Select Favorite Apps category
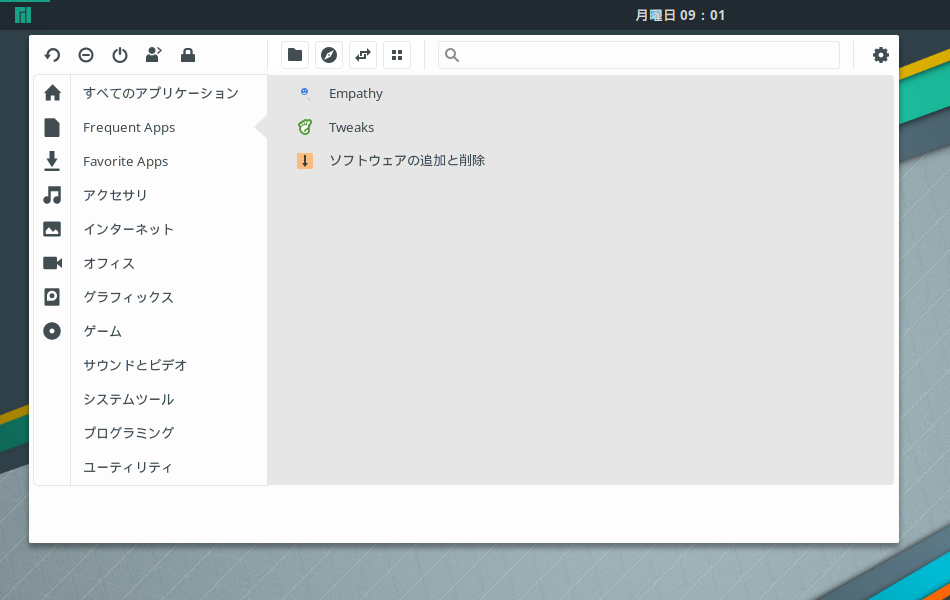Image resolution: width=950 pixels, height=600 pixels. (x=125, y=161)
